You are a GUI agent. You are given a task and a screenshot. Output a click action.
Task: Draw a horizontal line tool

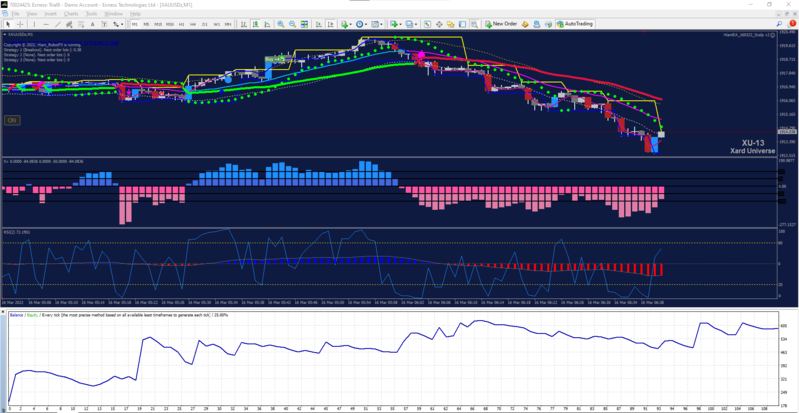click(x=46, y=24)
